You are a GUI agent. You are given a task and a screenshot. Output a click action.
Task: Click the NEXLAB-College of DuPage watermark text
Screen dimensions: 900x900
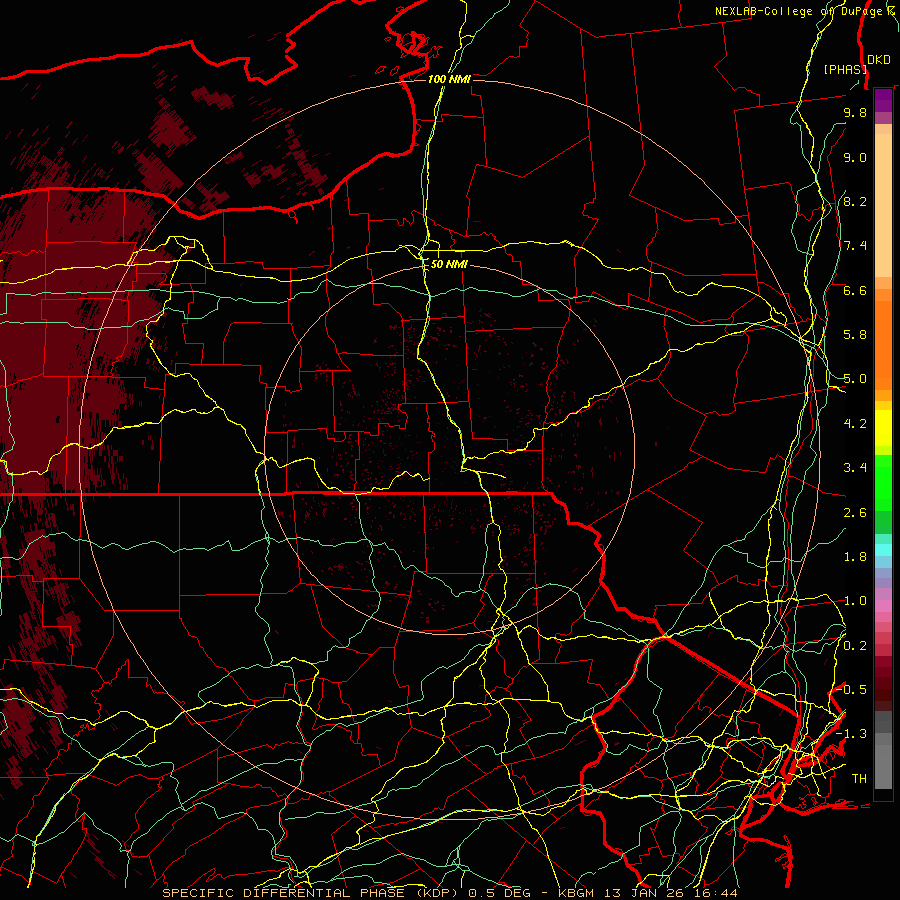805,11
